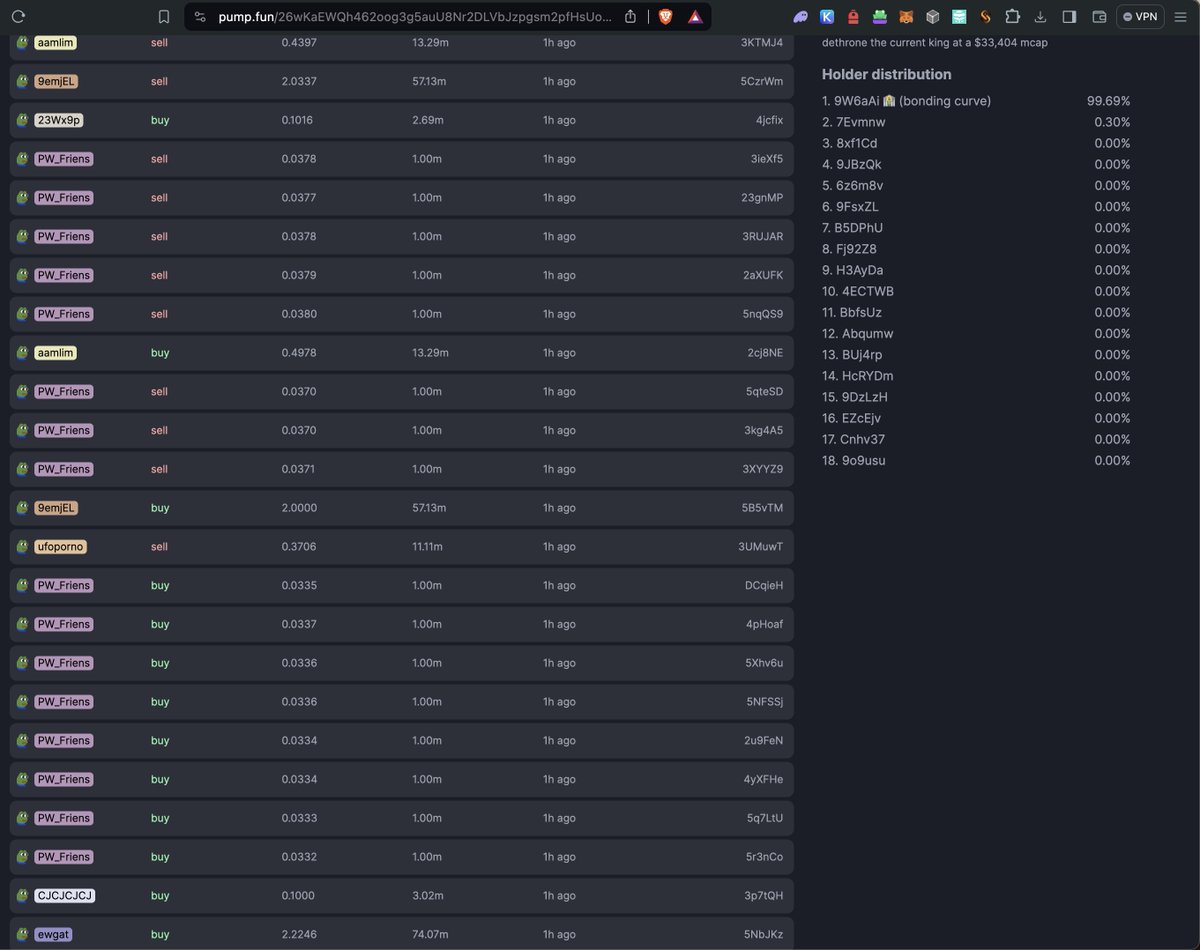Screen dimensions: 1200x950
Task: Open the blue K extension icon
Action: point(827,16)
